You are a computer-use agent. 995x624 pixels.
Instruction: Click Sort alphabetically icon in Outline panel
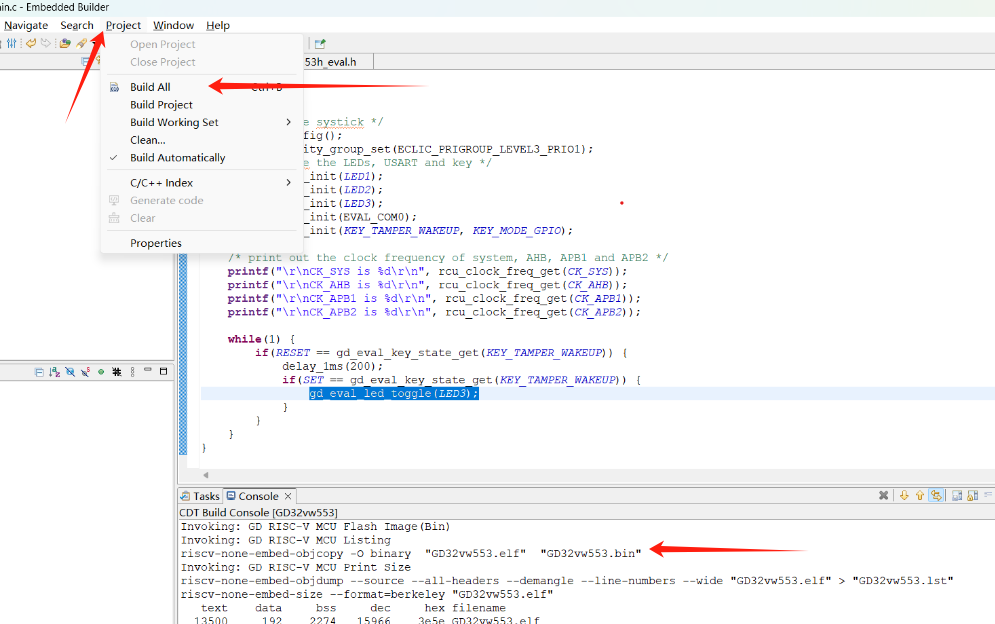pos(54,372)
